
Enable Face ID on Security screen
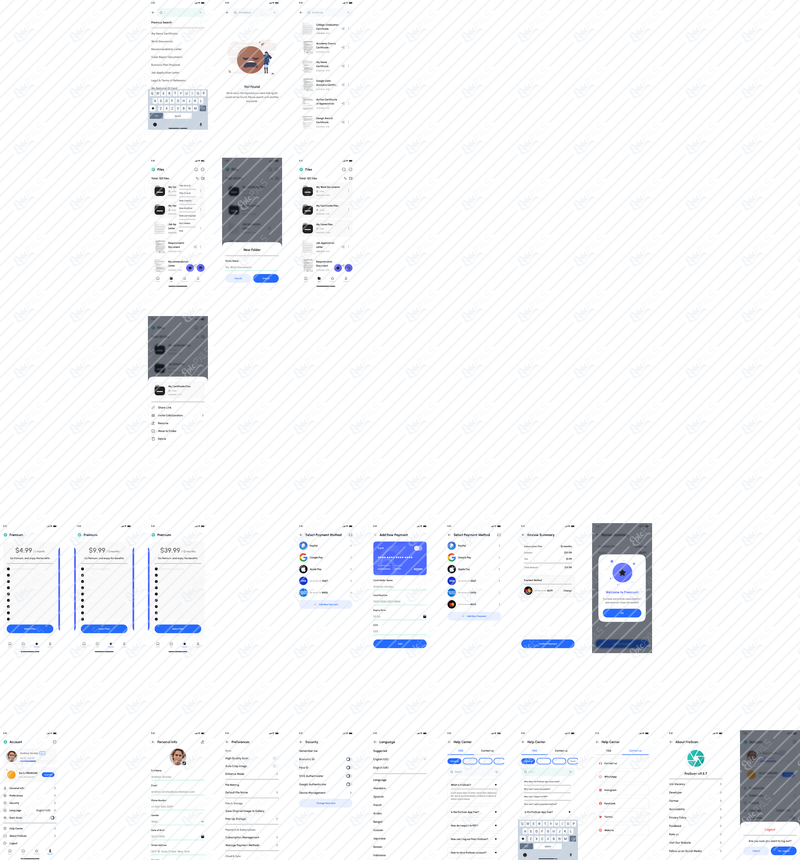pos(348,768)
